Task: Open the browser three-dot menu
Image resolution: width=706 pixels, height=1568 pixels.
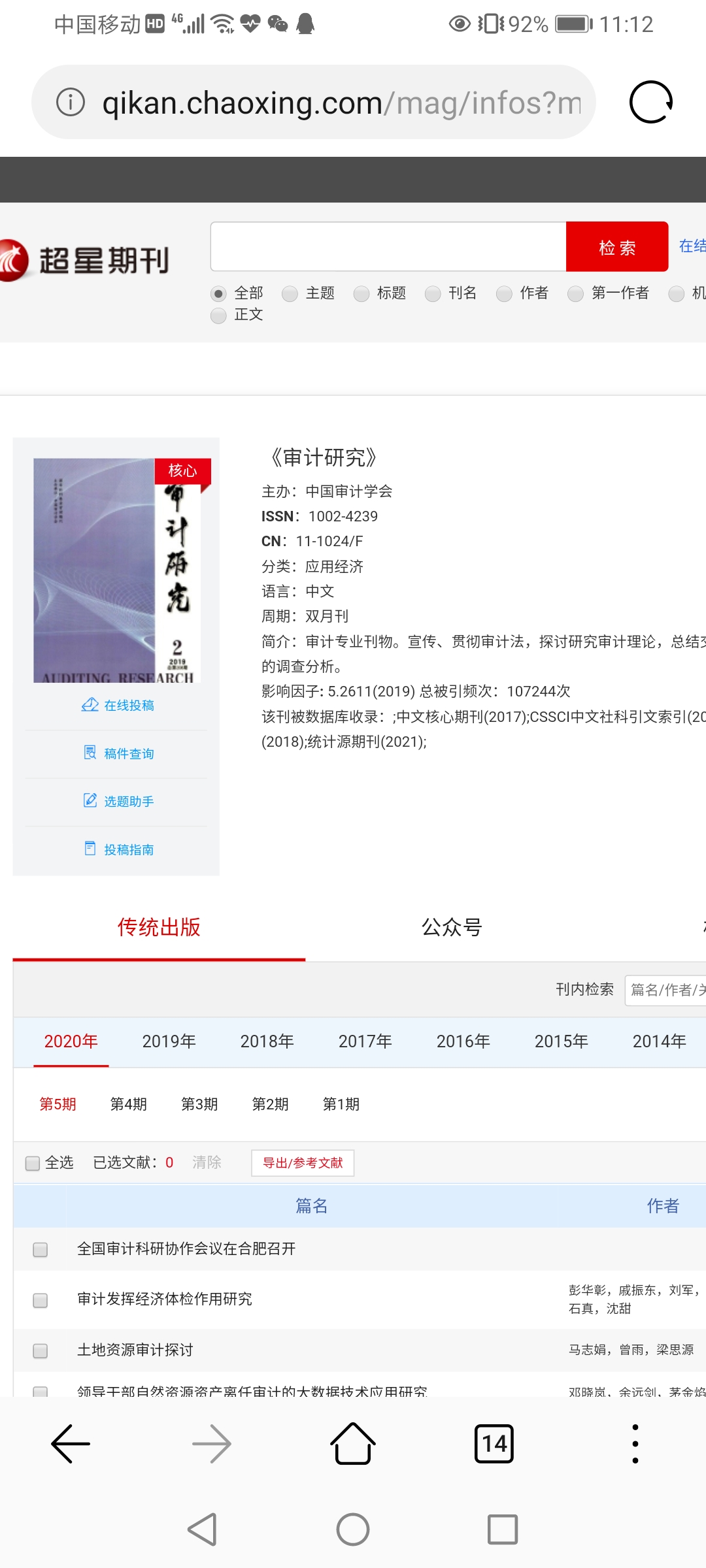Action: (x=635, y=1443)
